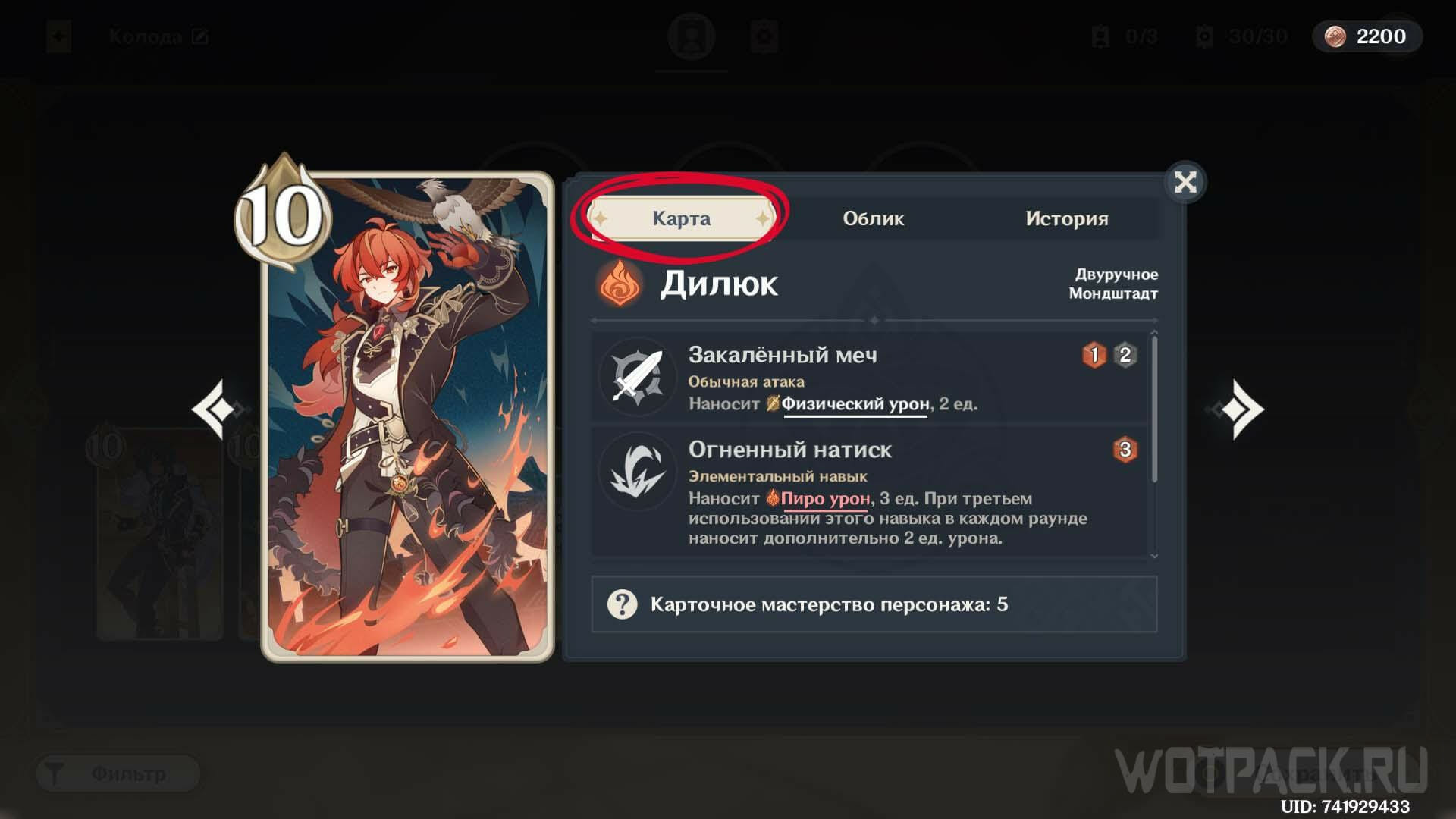Click the skill list scrollbar
This screenshot has width=1456, height=819.
tap(1154, 409)
